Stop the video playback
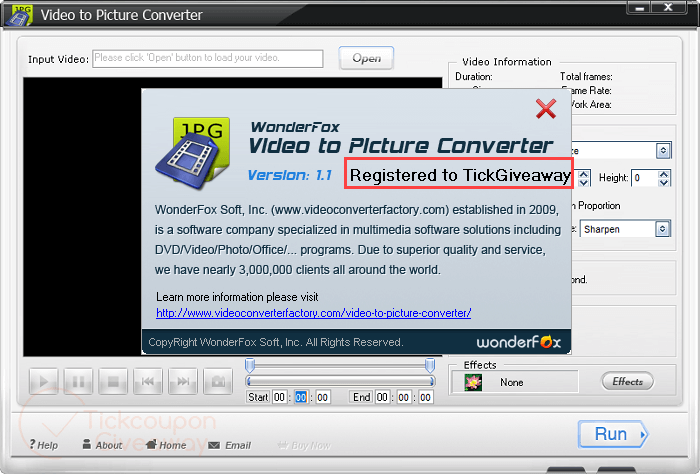Image resolution: width=700 pixels, height=474 pixels. coord(113,382)
